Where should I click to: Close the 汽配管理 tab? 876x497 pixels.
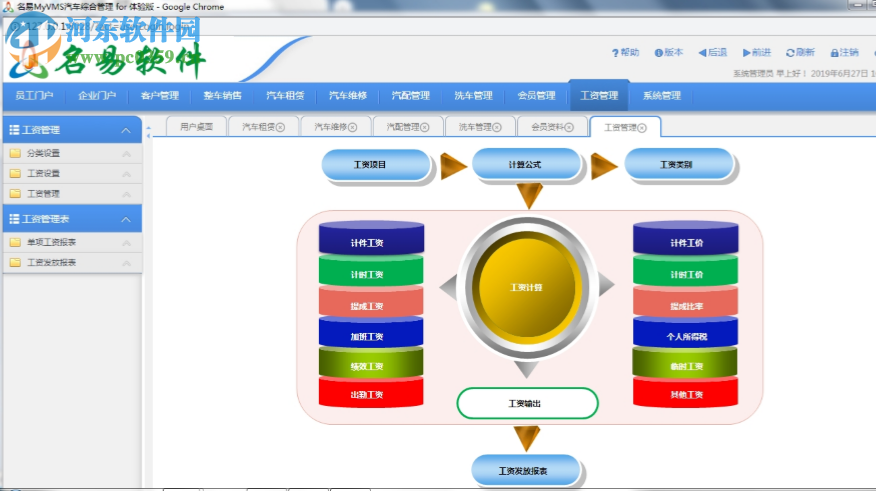pyautogui.click(x=425, y=127)
